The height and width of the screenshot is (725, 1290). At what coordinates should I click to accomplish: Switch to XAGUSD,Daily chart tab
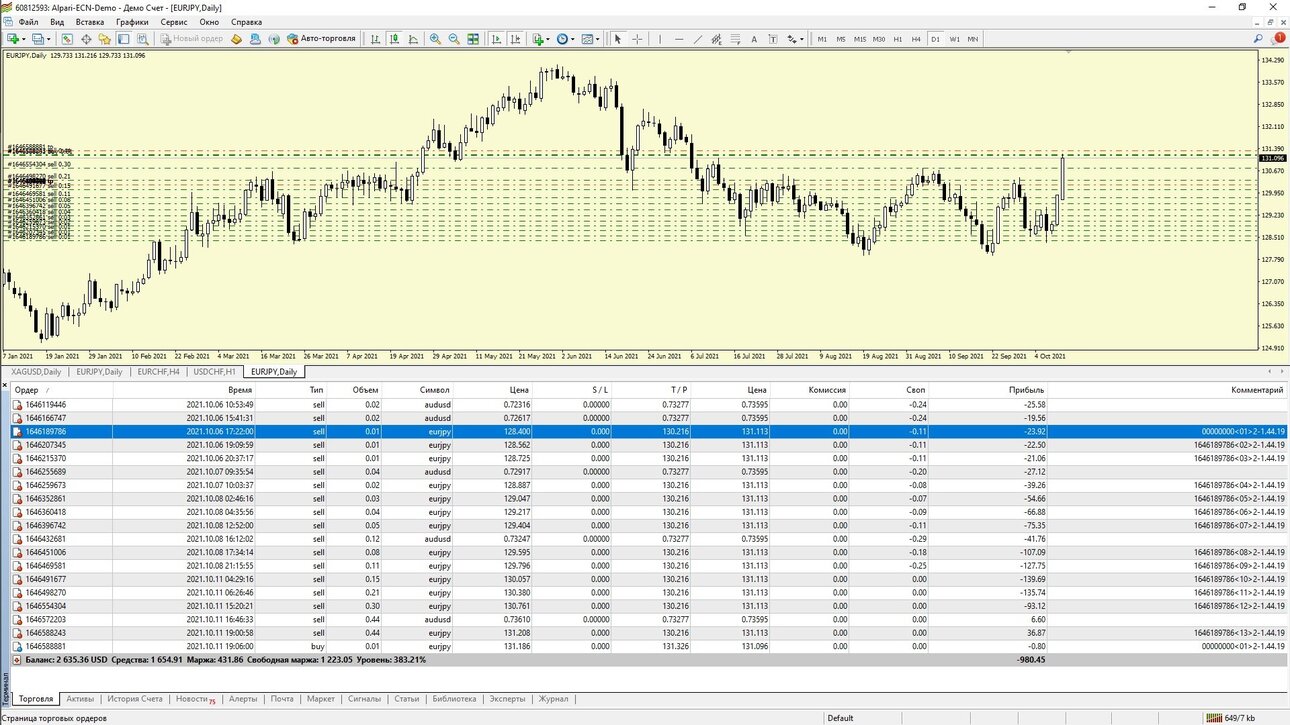pos(36,372)
